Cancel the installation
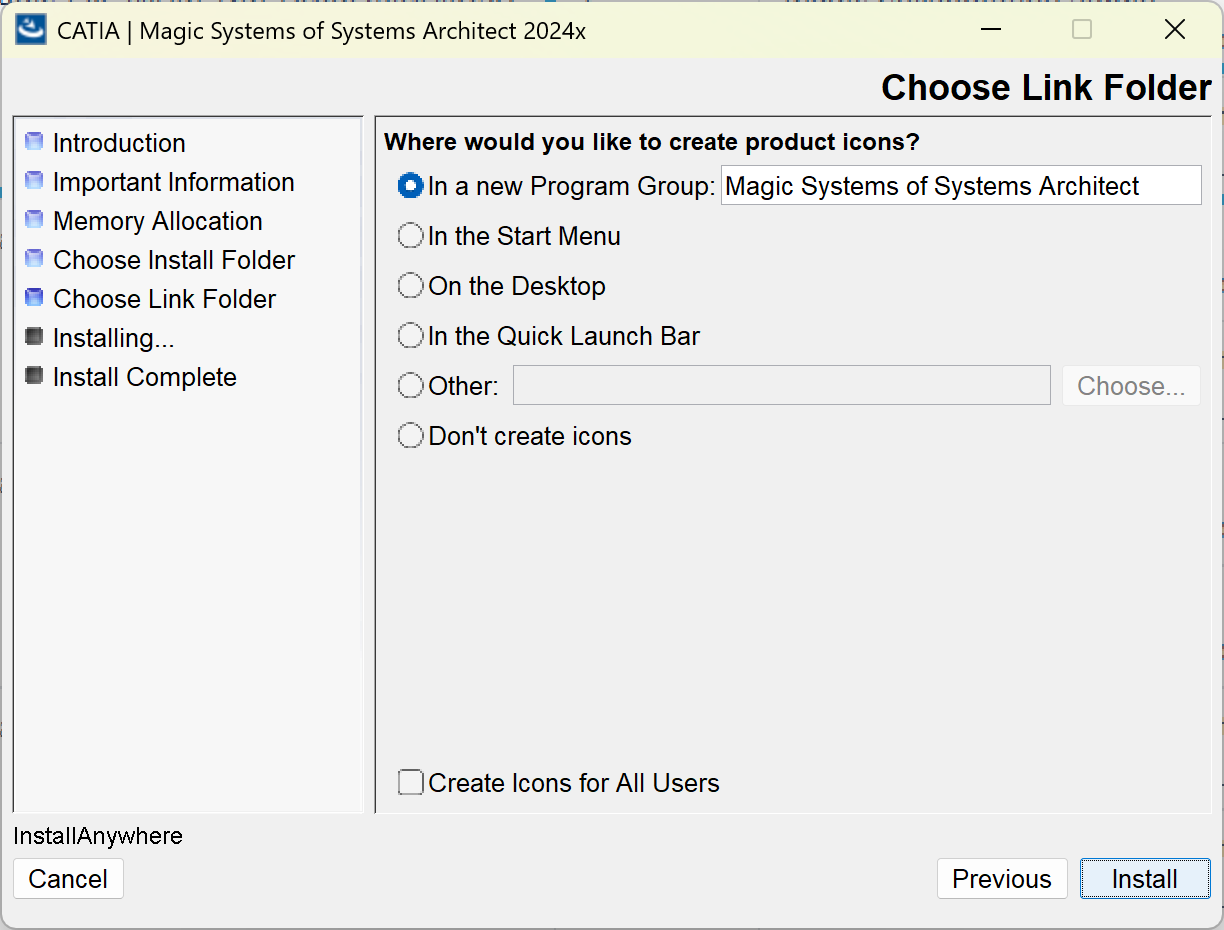 68,879
